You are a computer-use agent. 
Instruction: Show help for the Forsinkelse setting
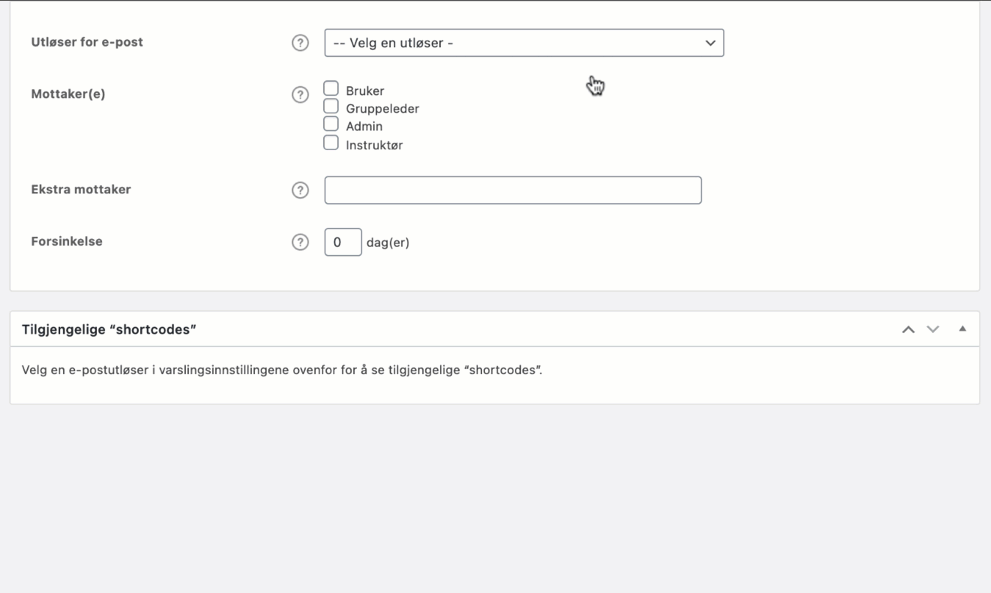click(x=300, y=242)
